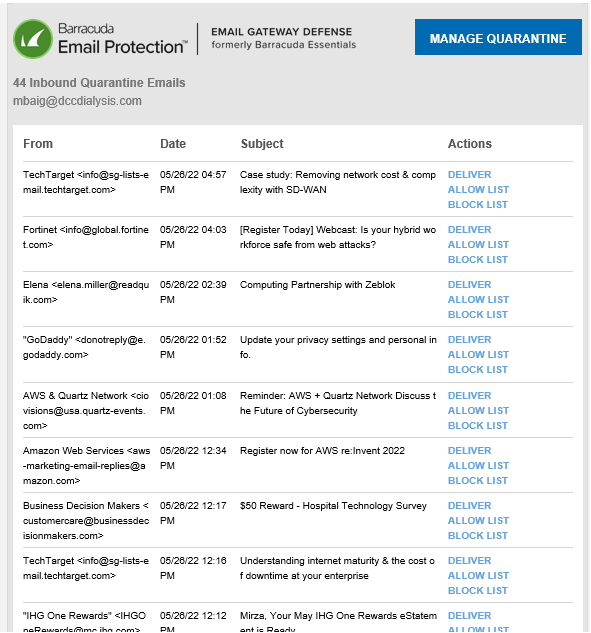Block list AWS & Quartz Network sender
This screenshot has width=591, height=633.
click(x=478, y=425)
